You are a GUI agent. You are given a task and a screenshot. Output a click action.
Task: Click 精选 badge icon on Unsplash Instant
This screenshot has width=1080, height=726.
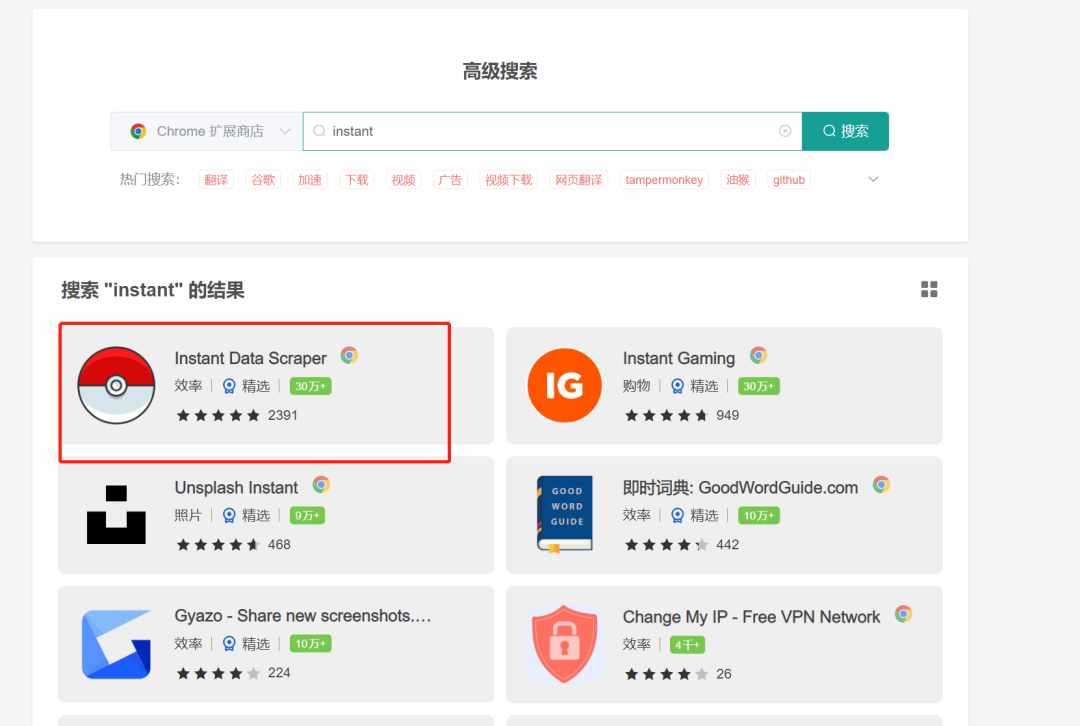click(x=229, y=516)
